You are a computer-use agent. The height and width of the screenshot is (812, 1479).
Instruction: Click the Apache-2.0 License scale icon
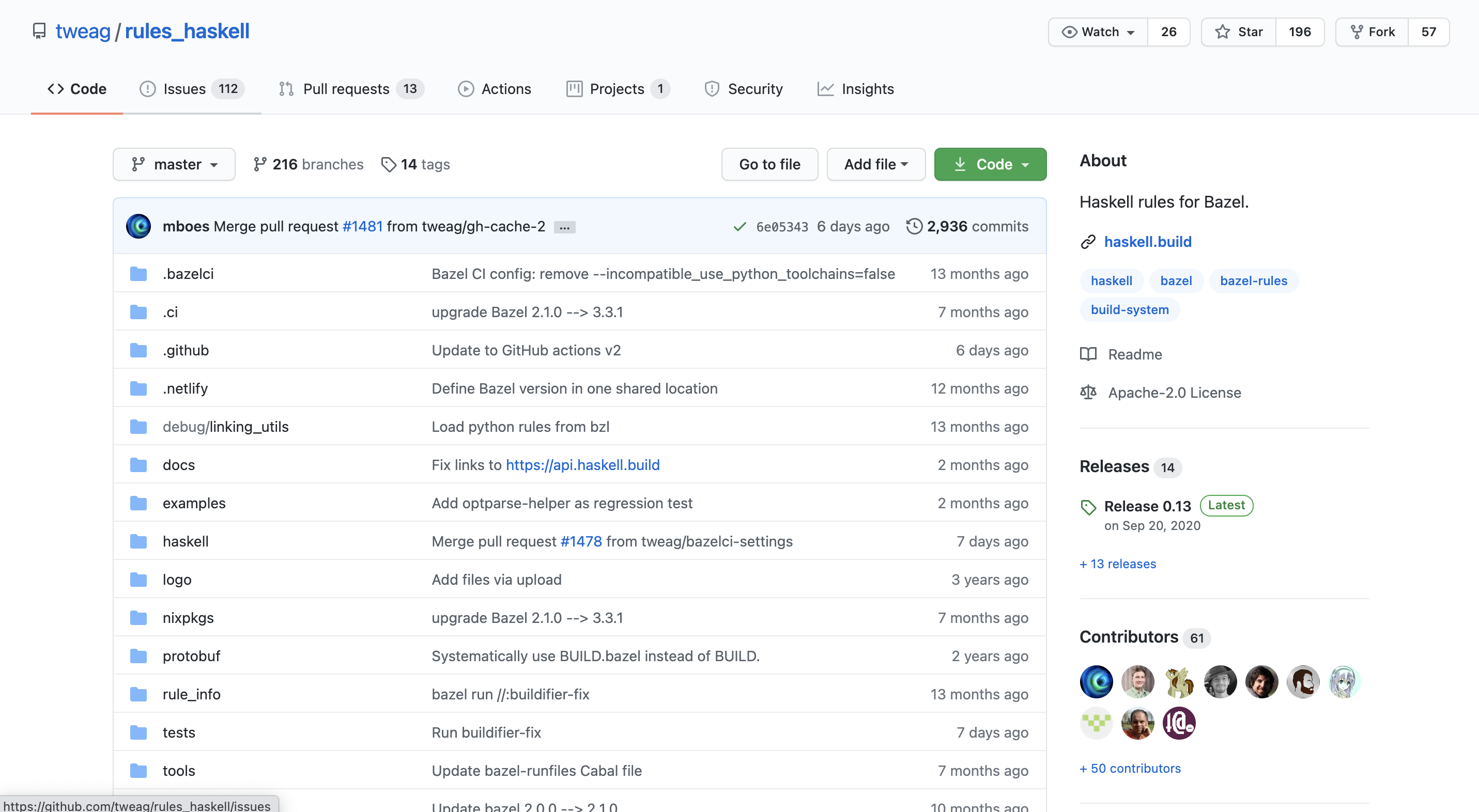click(1088, 393)
